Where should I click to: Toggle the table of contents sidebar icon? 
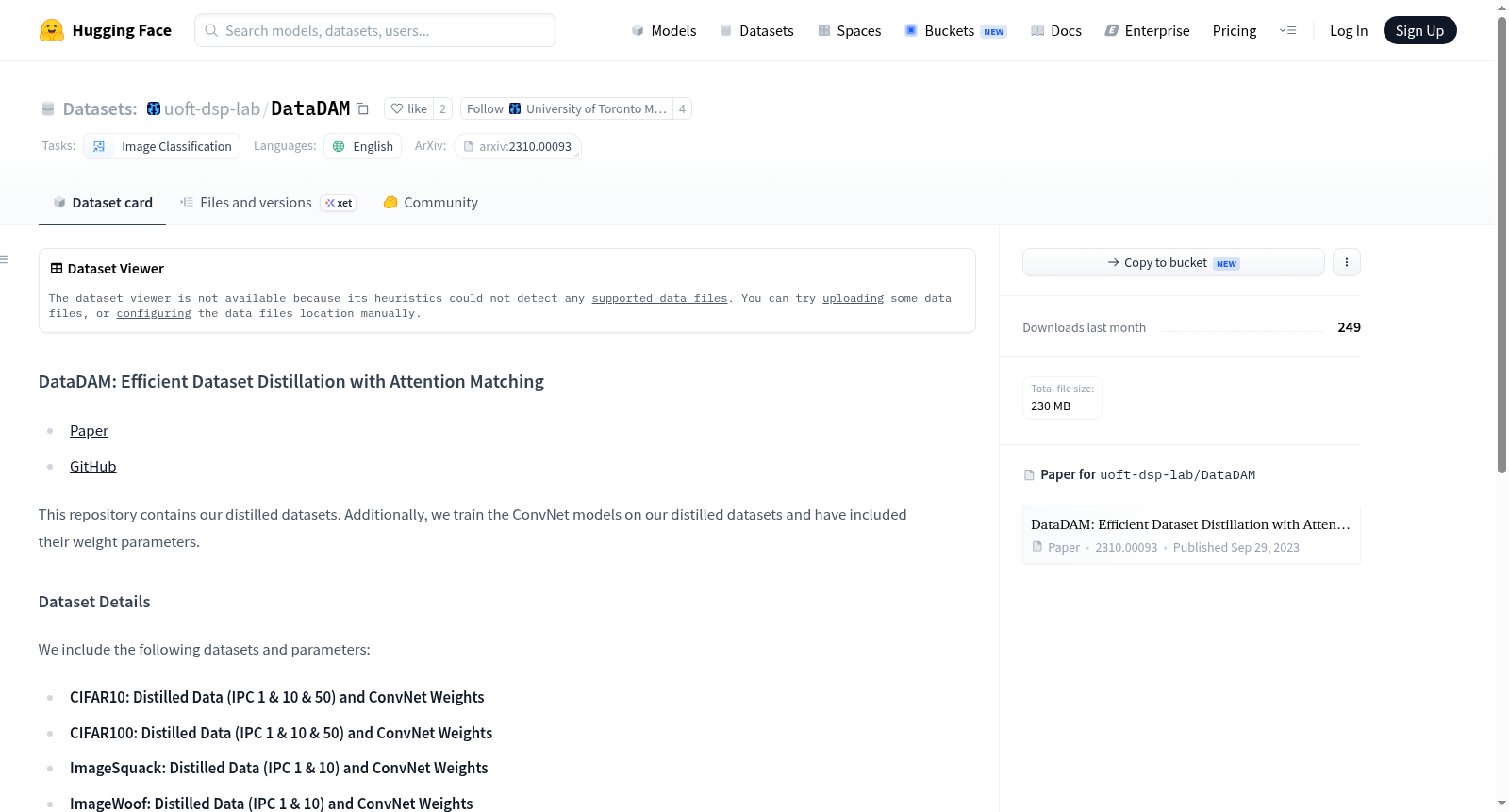(x=5, y=259)
